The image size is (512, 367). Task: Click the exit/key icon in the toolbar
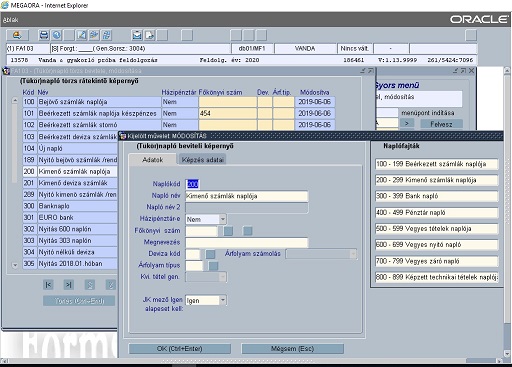(x=17, y=35)
